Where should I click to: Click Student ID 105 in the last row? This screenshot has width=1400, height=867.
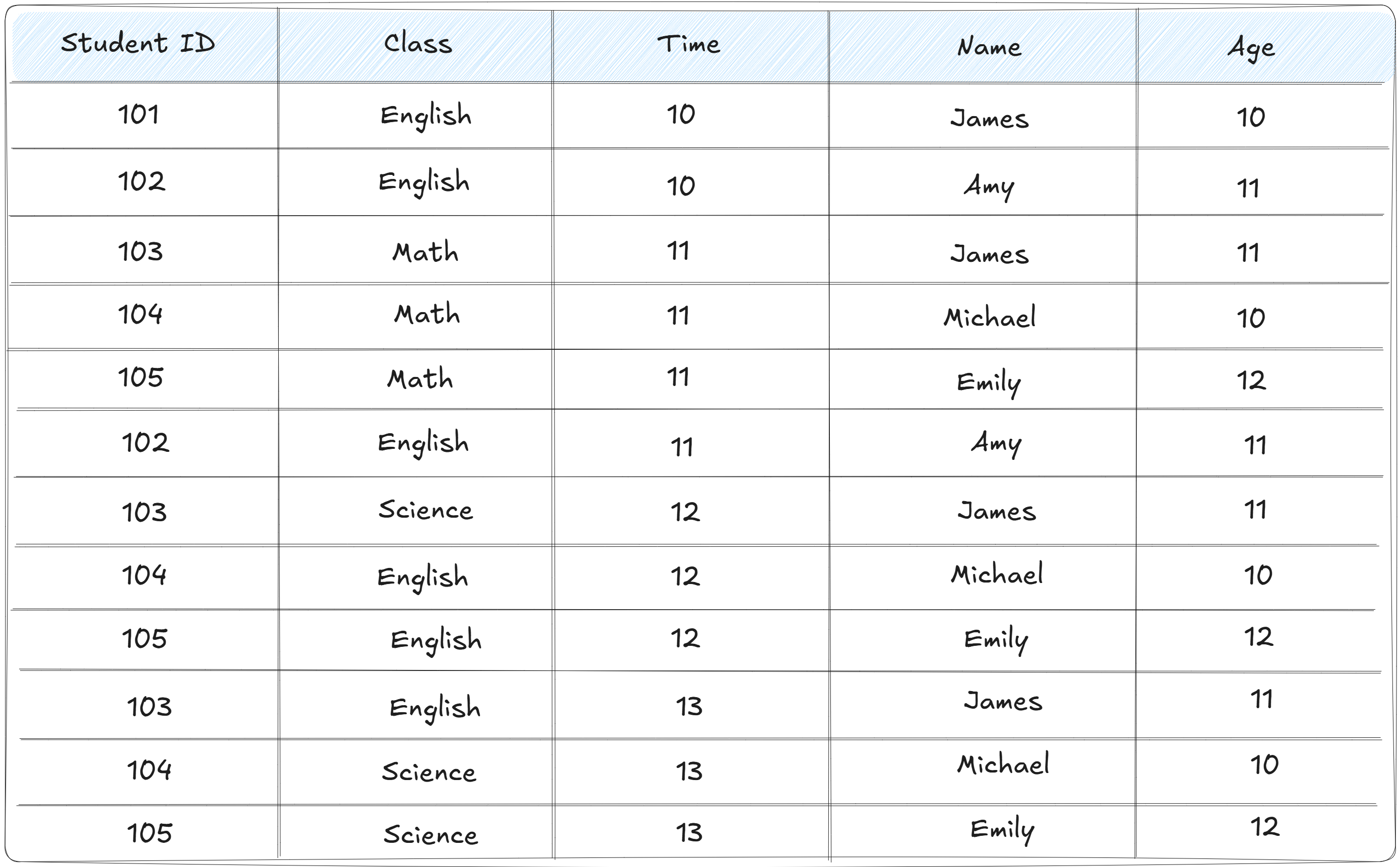click(x=149, y=833)
